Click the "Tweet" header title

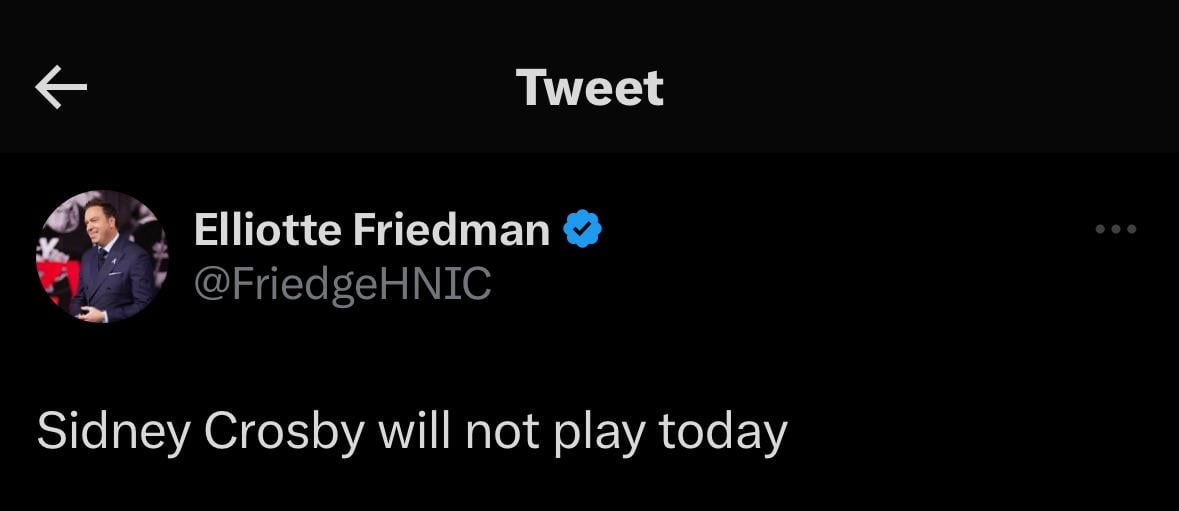(x=589, y=88)
